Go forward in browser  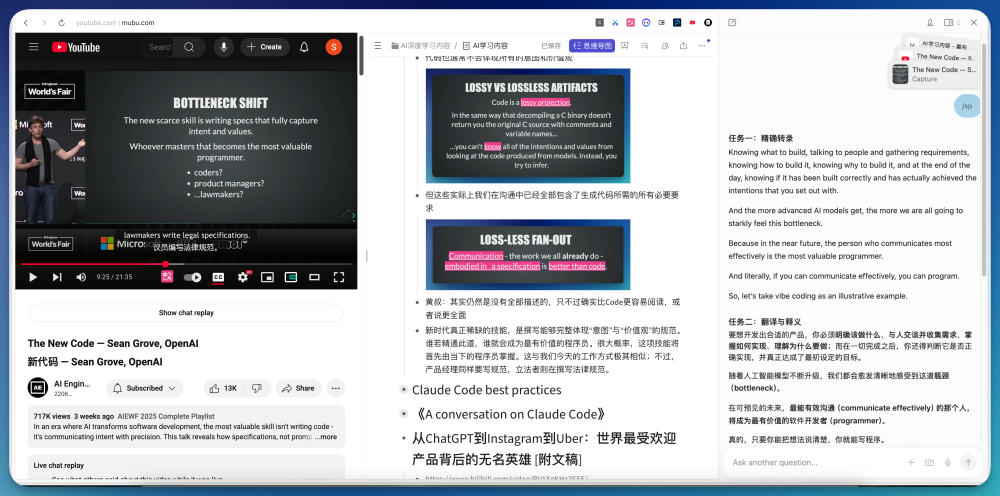(x=43, y=22)
